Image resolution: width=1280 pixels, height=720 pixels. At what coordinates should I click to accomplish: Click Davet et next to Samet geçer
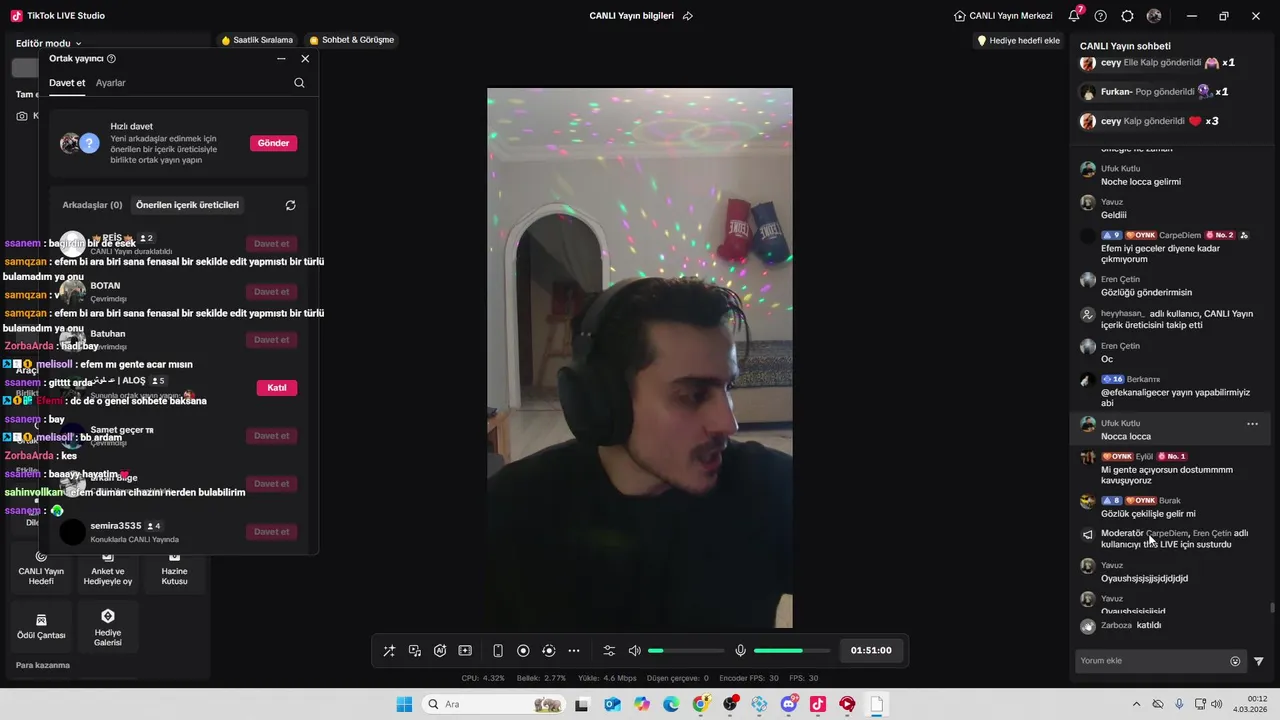271,436
